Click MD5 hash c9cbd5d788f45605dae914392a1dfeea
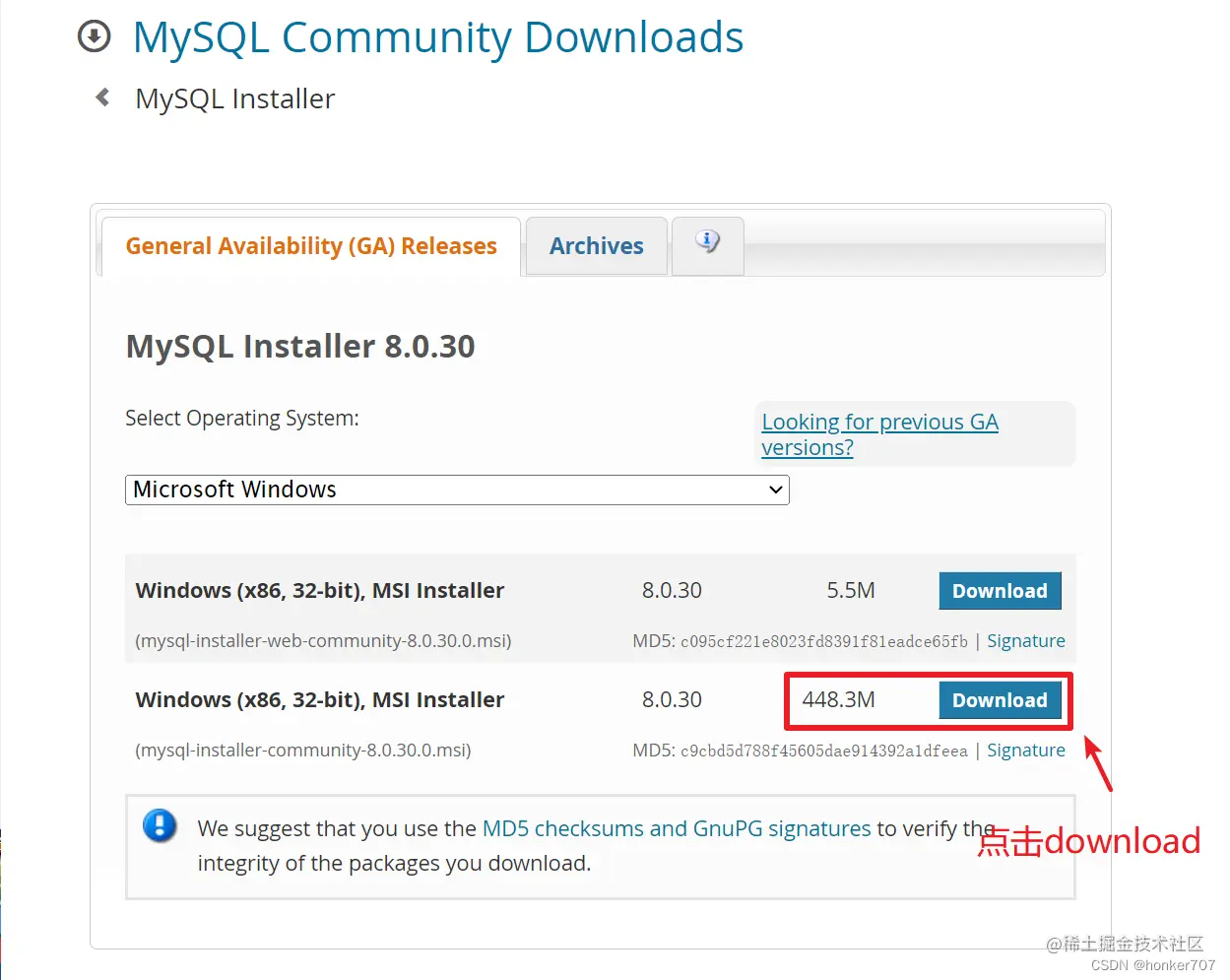Viewport: 1230px width, 980px height. pyautogui.click(x=824, y=751)
